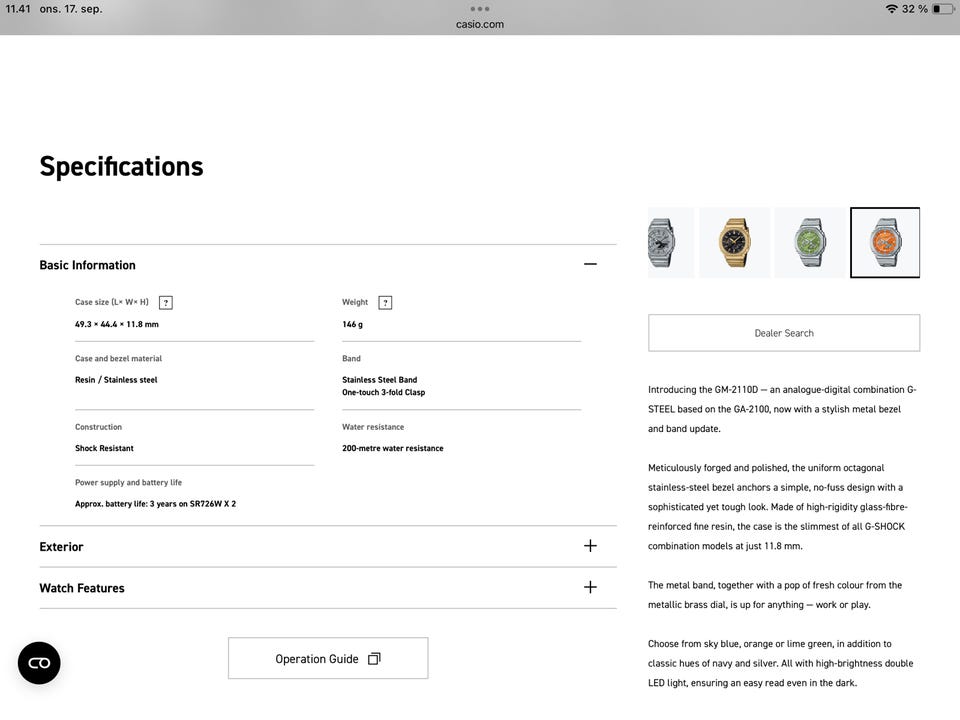This screenshot has width=960, height=720.
Task: Click the 'Choose from sky blue' paragraph
Action: [x=781, y=664]
